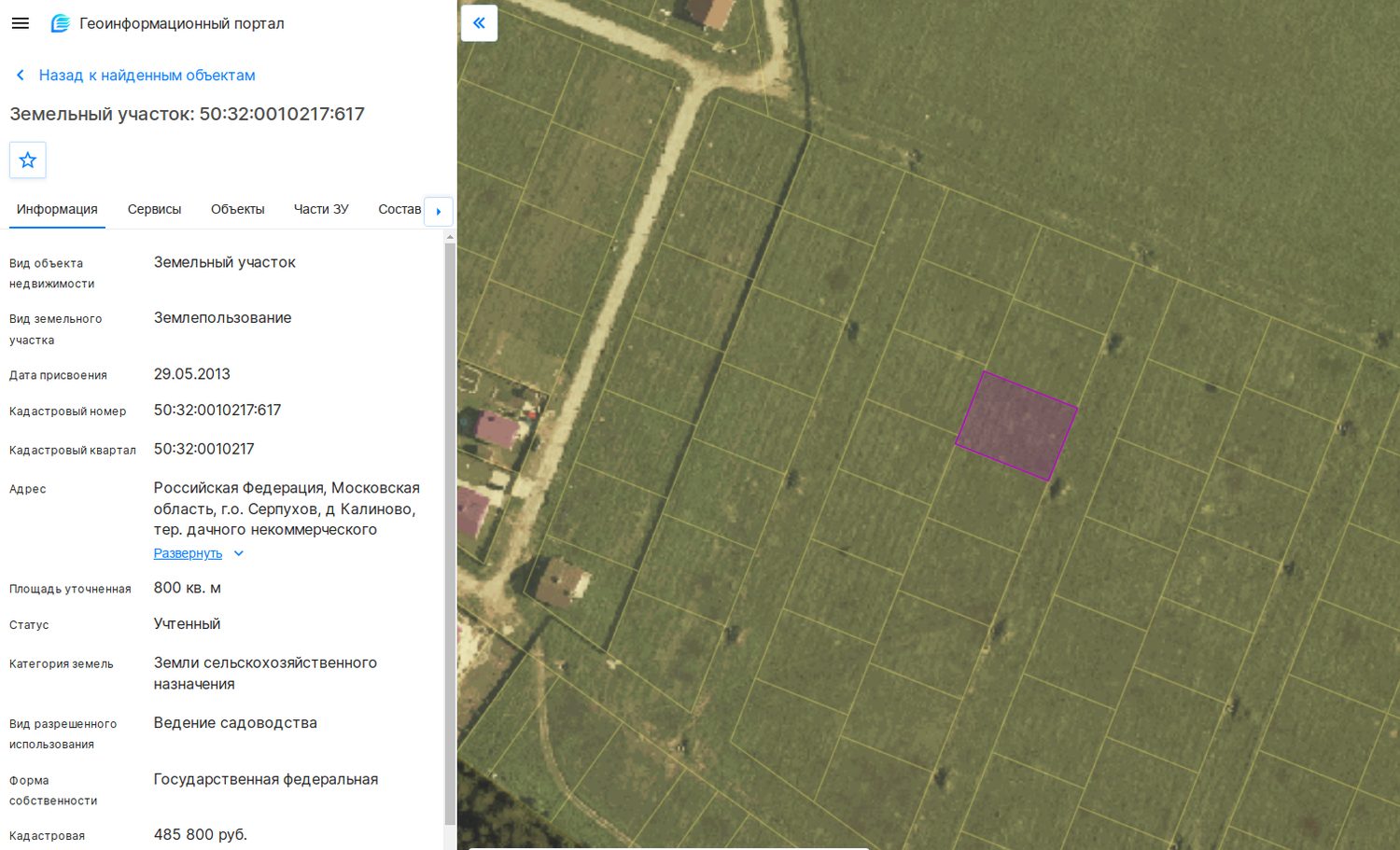1400x850 pixels.
Task: Click cadastral number value 50:32:0010217:617
Action: [217, 410]
